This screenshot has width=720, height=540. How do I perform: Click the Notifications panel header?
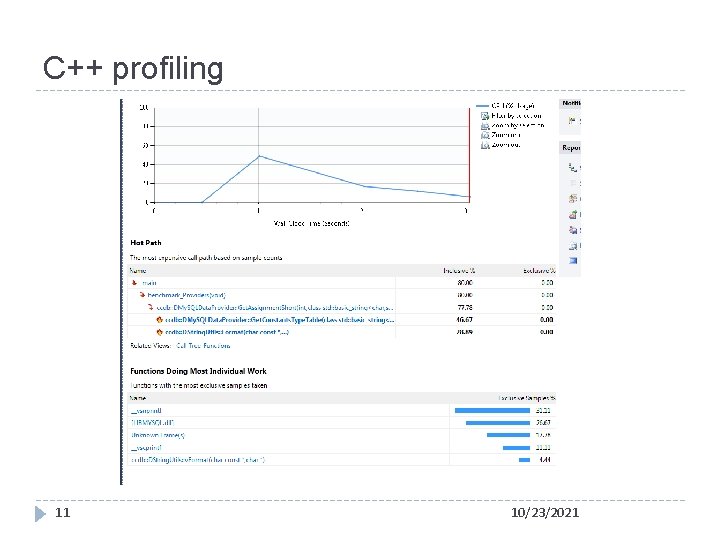tap(570, 103)
